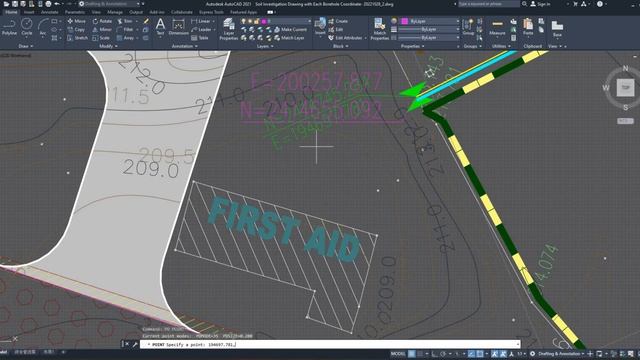
Task: Open the Annotate ribbon tab
Action: point(49,12)
